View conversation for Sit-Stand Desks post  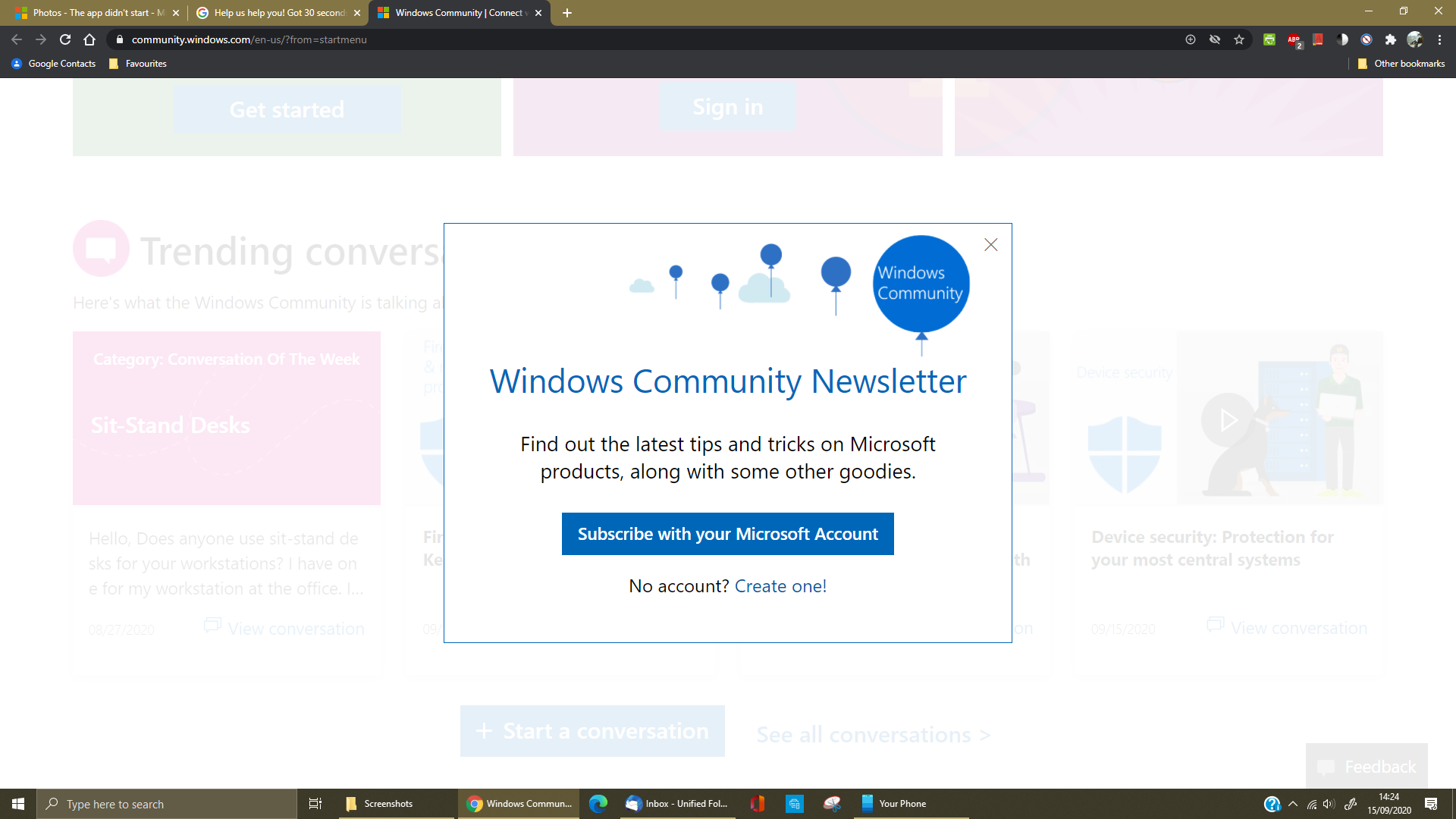[284, 628]
